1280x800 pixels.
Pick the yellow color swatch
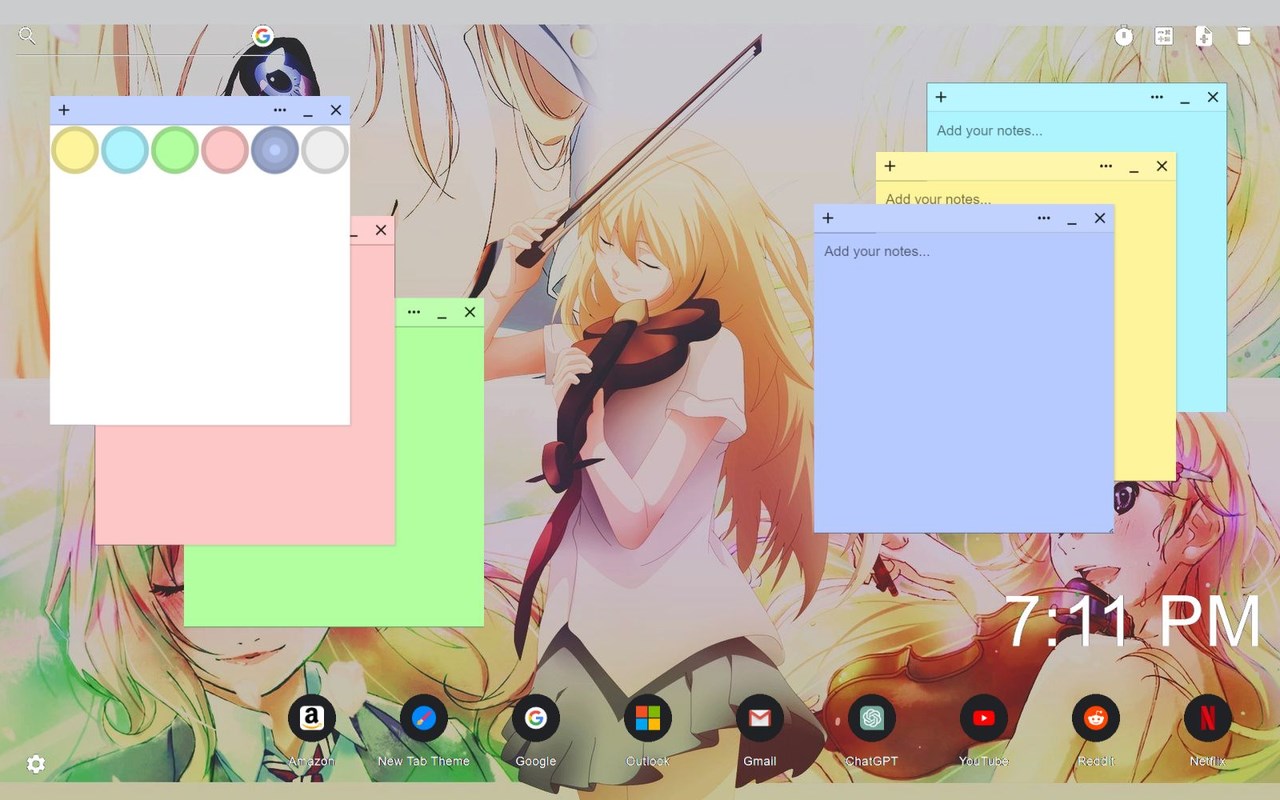(75, 150)
